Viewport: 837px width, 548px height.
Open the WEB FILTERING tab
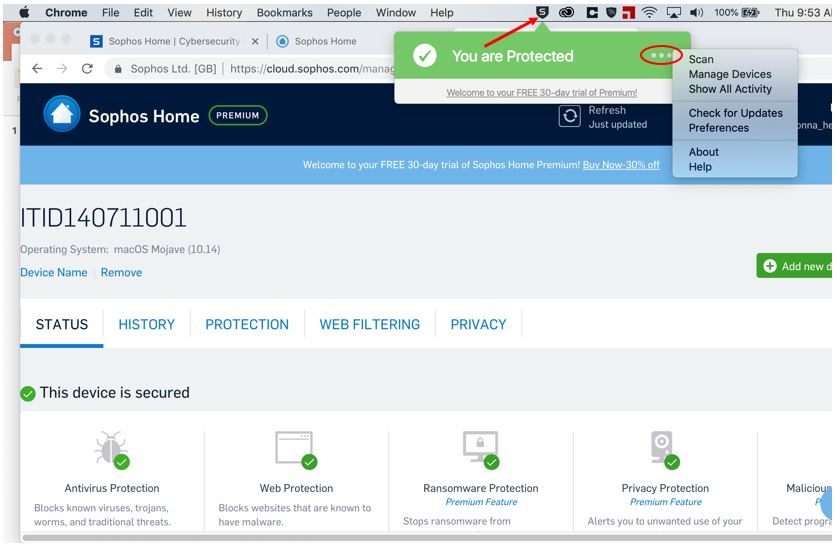click(x=369, y=324)
